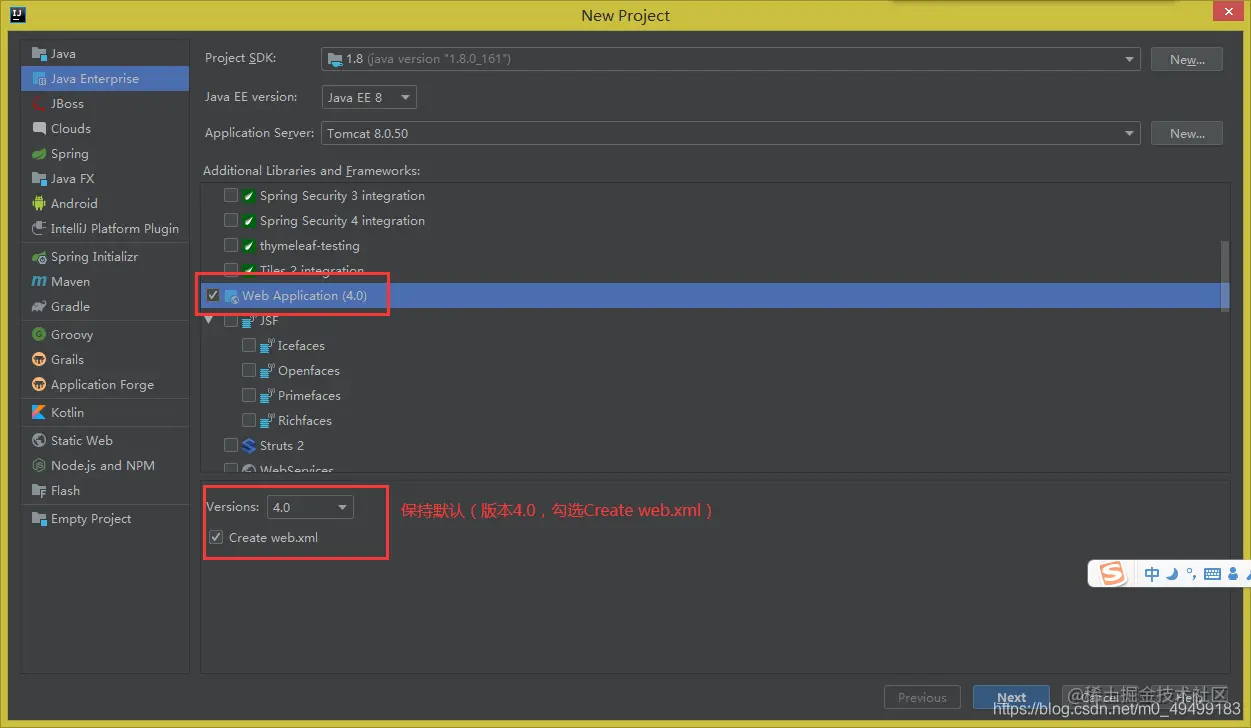Click the Kotlin icon
Image resolution: width=1251 pixels, height=728 pixels.
click(x=39, y=413)
